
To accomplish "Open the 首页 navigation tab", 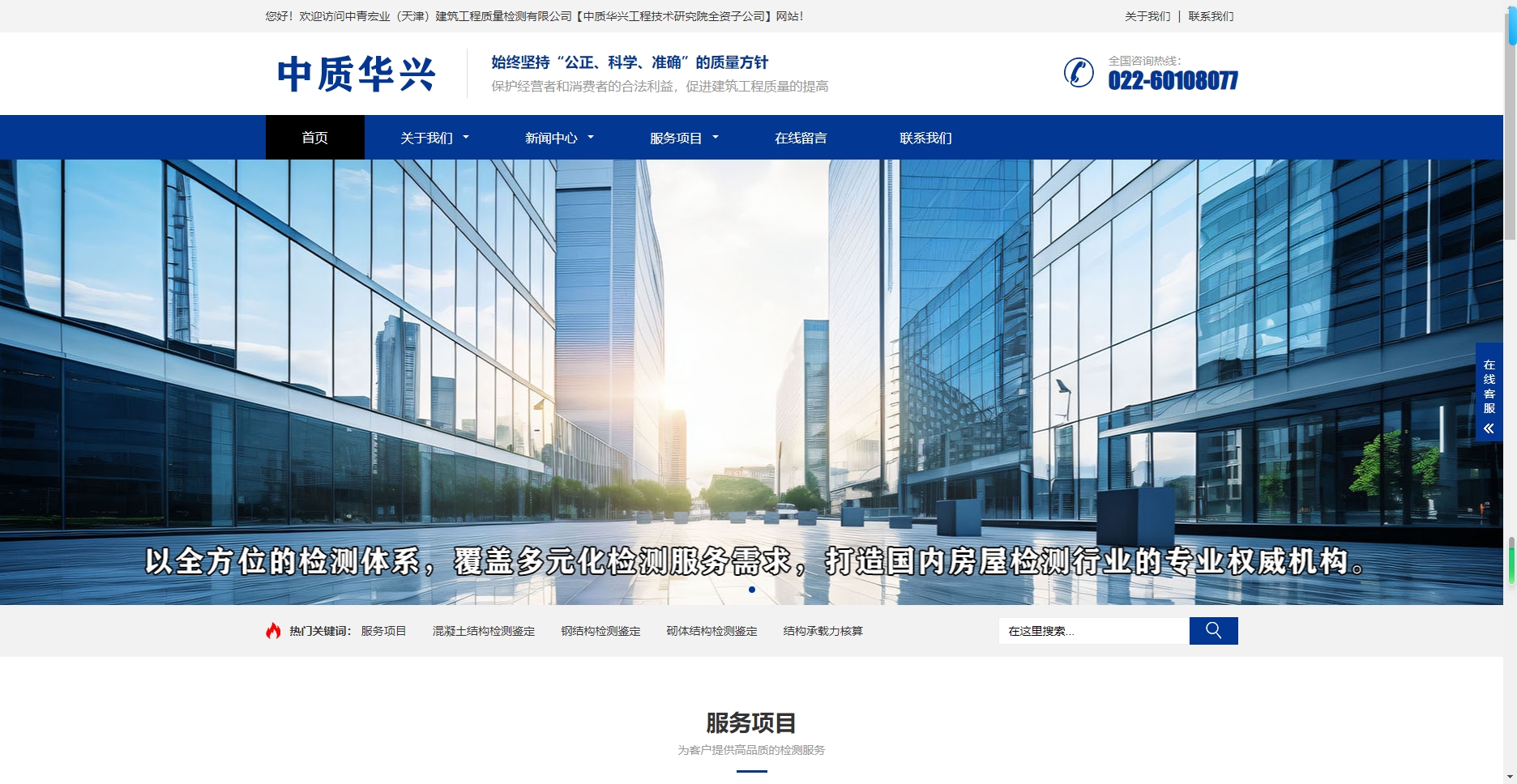I will click(314, 138).
